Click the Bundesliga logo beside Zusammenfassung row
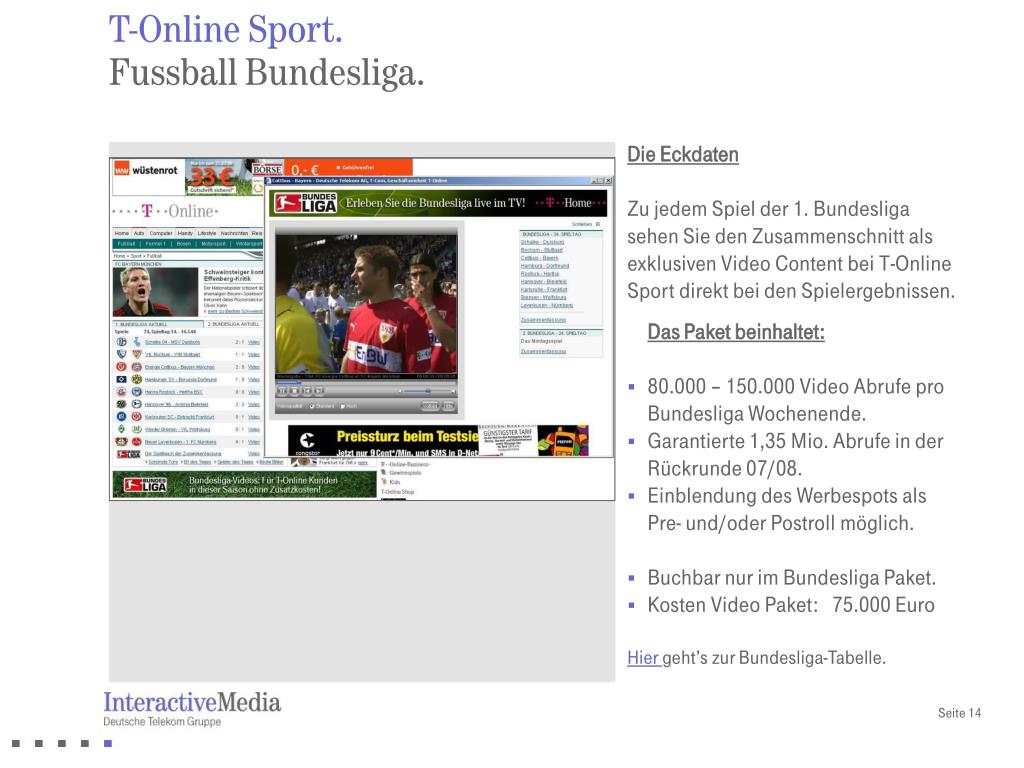 coord(129,454)
